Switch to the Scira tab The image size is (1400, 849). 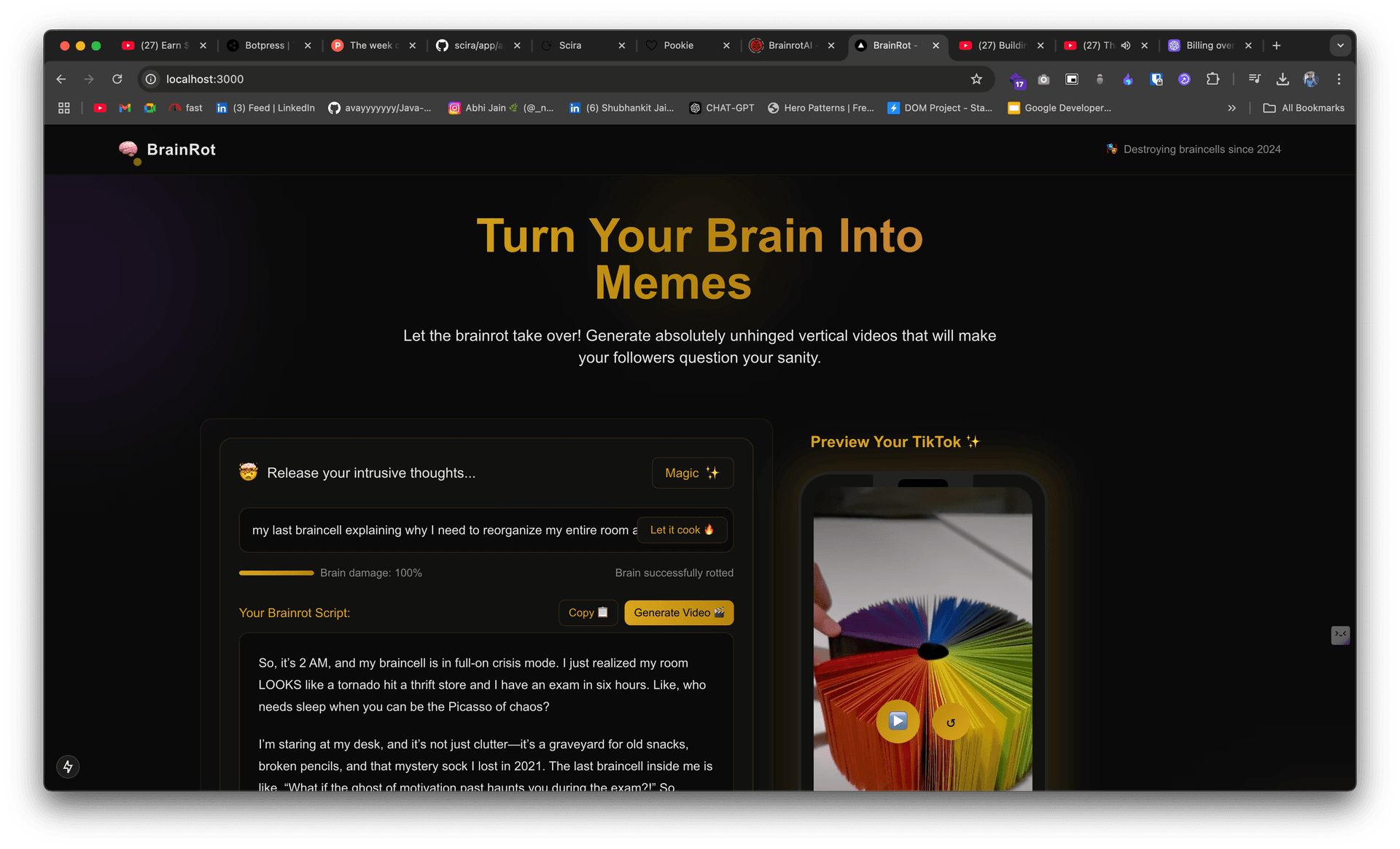[569, 45]
